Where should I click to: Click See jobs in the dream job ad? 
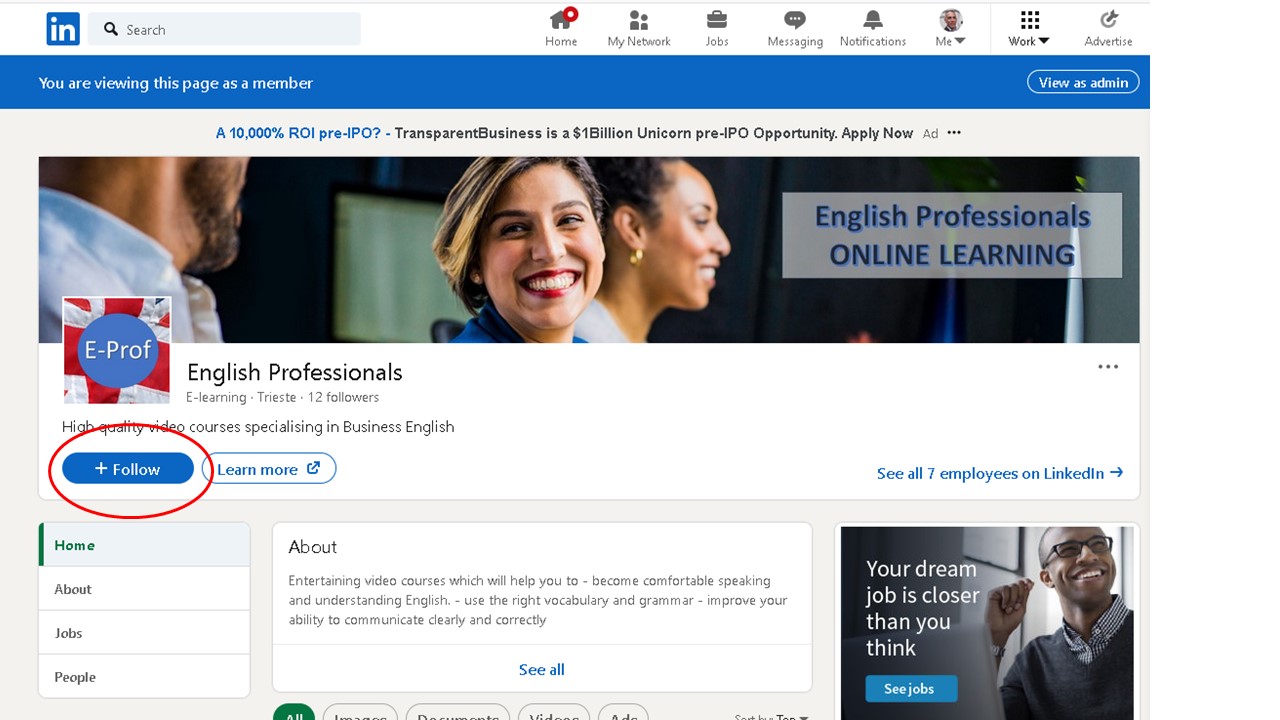click(911, 688)
